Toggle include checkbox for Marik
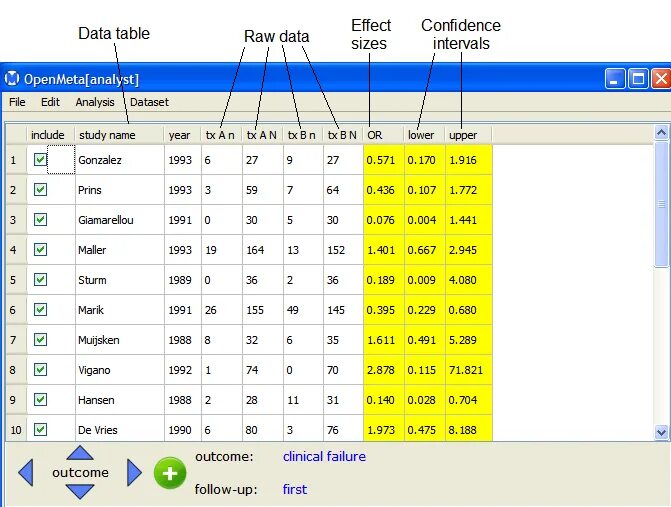 [x=40, y=309]
